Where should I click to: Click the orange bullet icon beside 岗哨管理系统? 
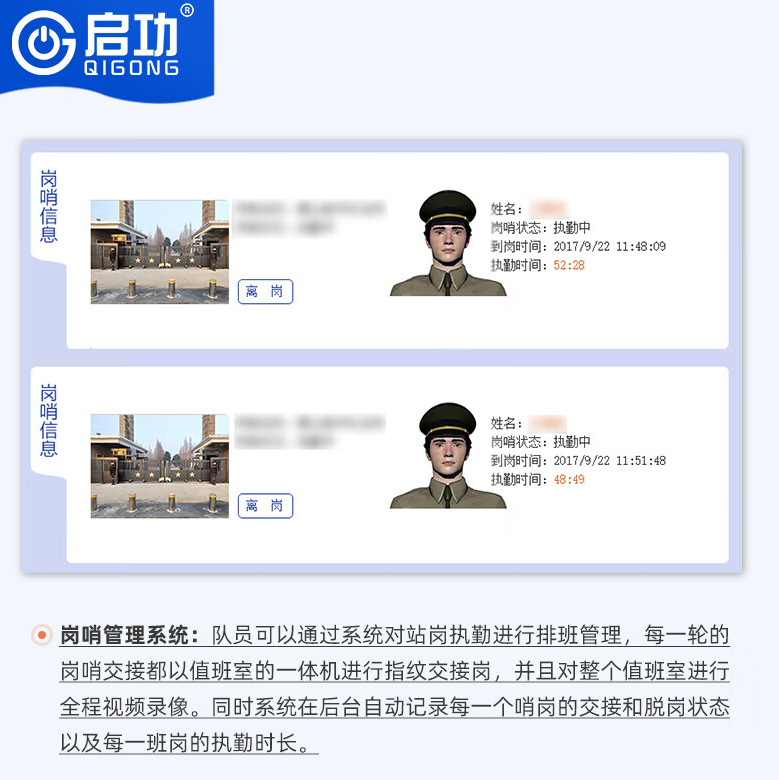(42, 635)
